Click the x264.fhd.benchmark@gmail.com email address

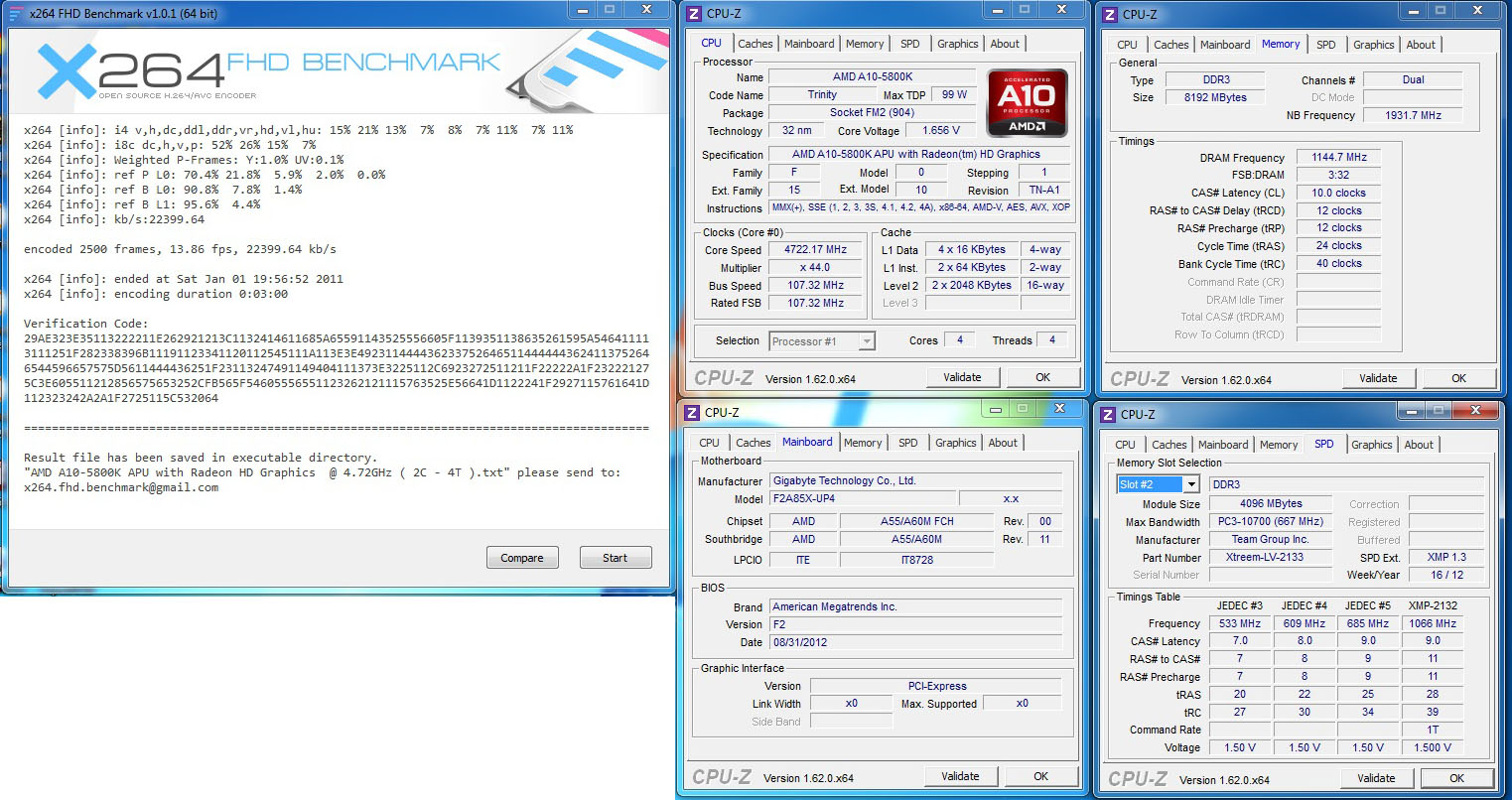pyautogui.click(x=121, y=487)
